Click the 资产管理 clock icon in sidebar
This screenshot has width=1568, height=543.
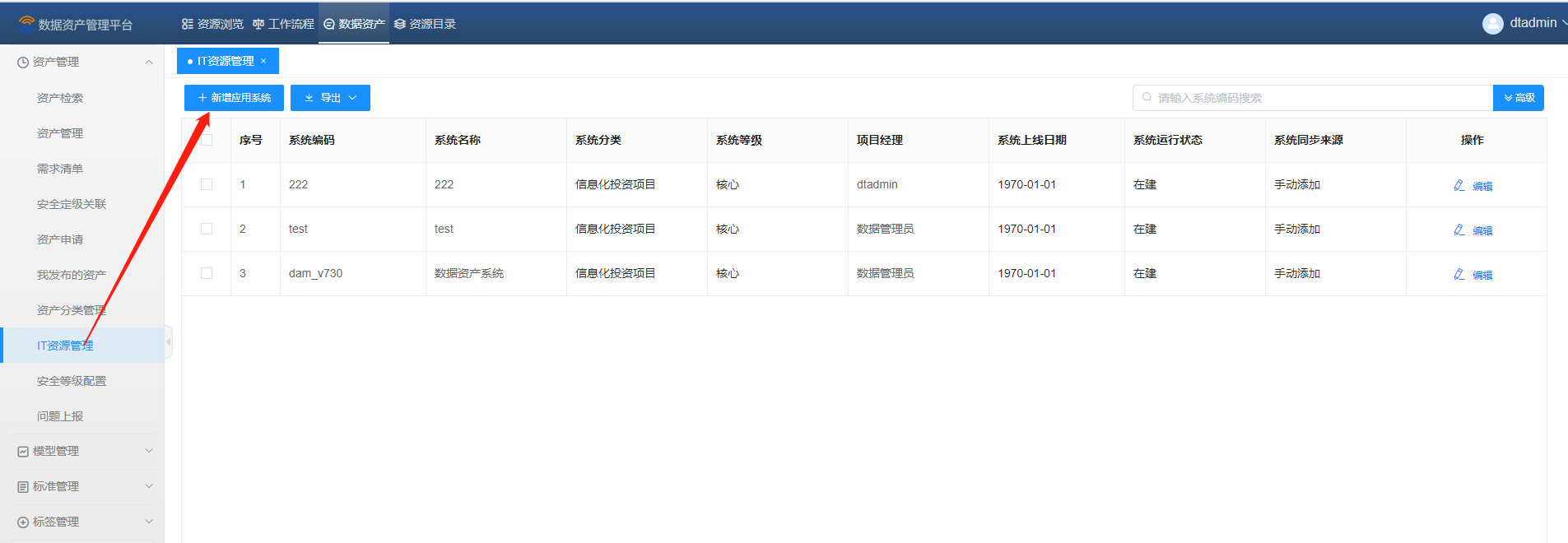click(x=23, y=63)
